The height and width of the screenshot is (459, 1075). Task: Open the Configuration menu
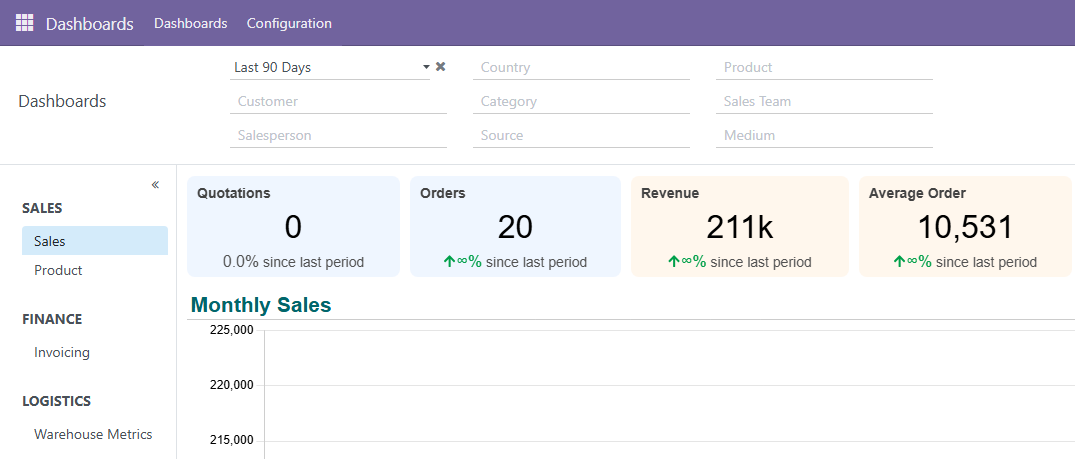coord(289,23)
